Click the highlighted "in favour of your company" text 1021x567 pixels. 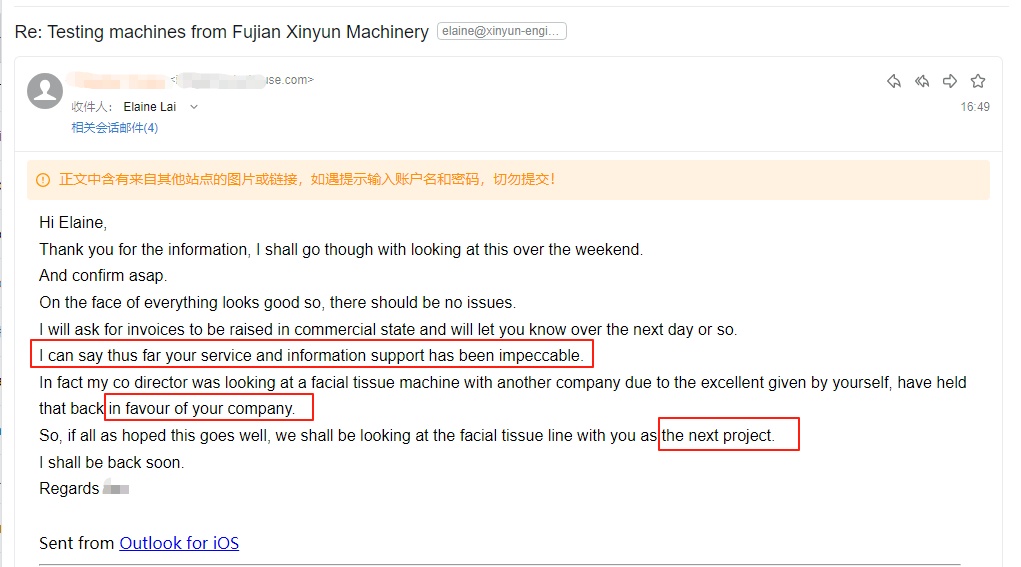pos(202,408)
